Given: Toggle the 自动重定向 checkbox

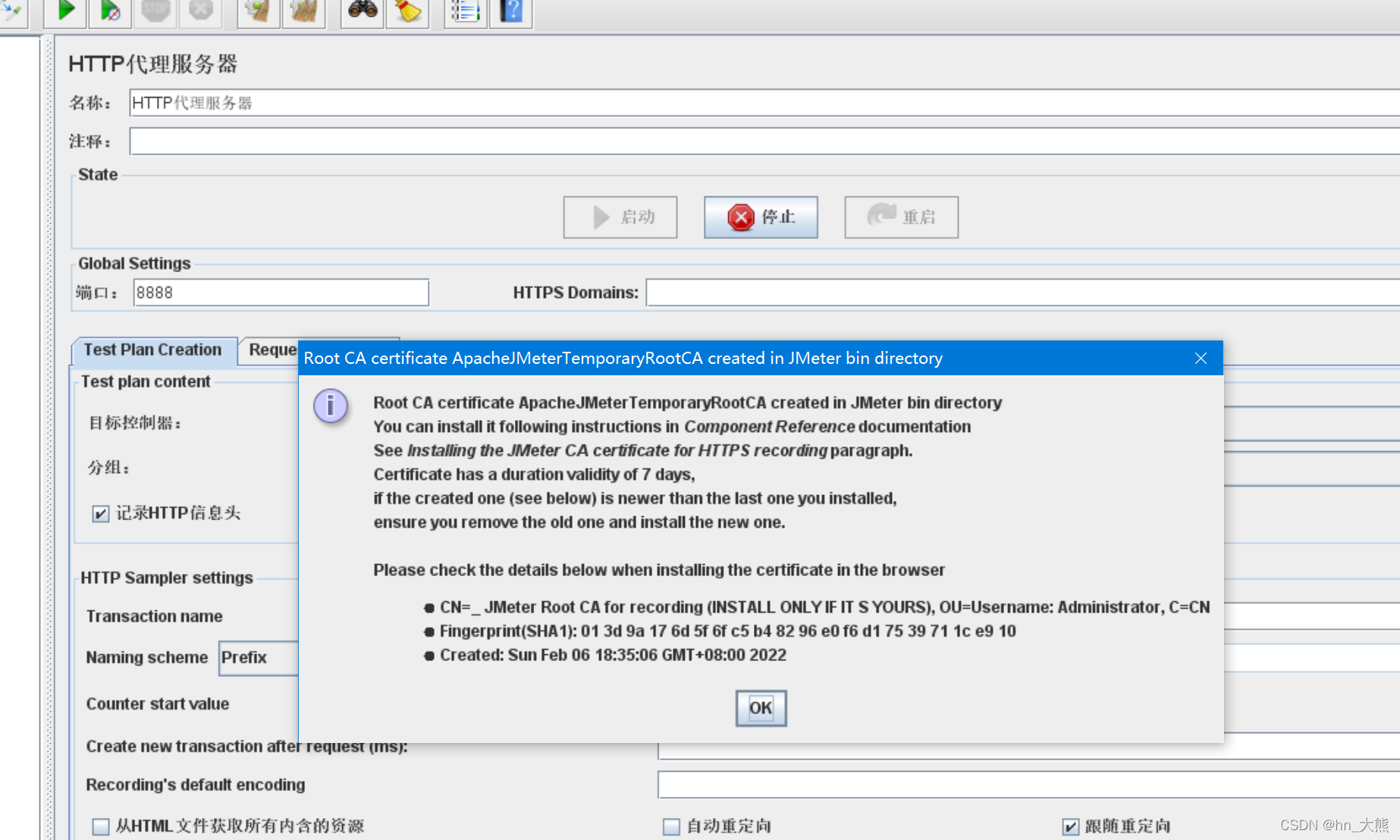Looking at the screenshot, I should pyautogui.click(x=671, y=826).
